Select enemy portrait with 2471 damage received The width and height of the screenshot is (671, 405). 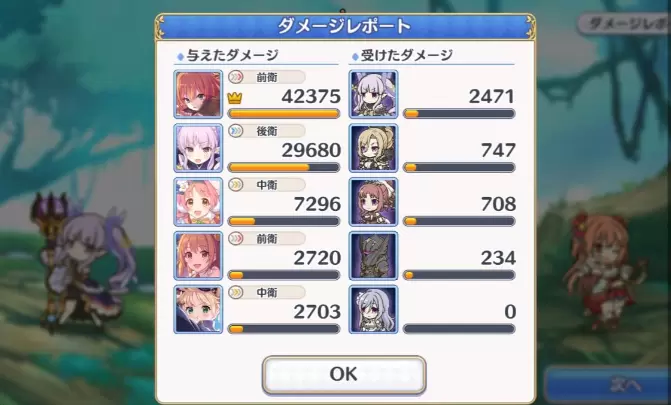(x=373, y=94)
